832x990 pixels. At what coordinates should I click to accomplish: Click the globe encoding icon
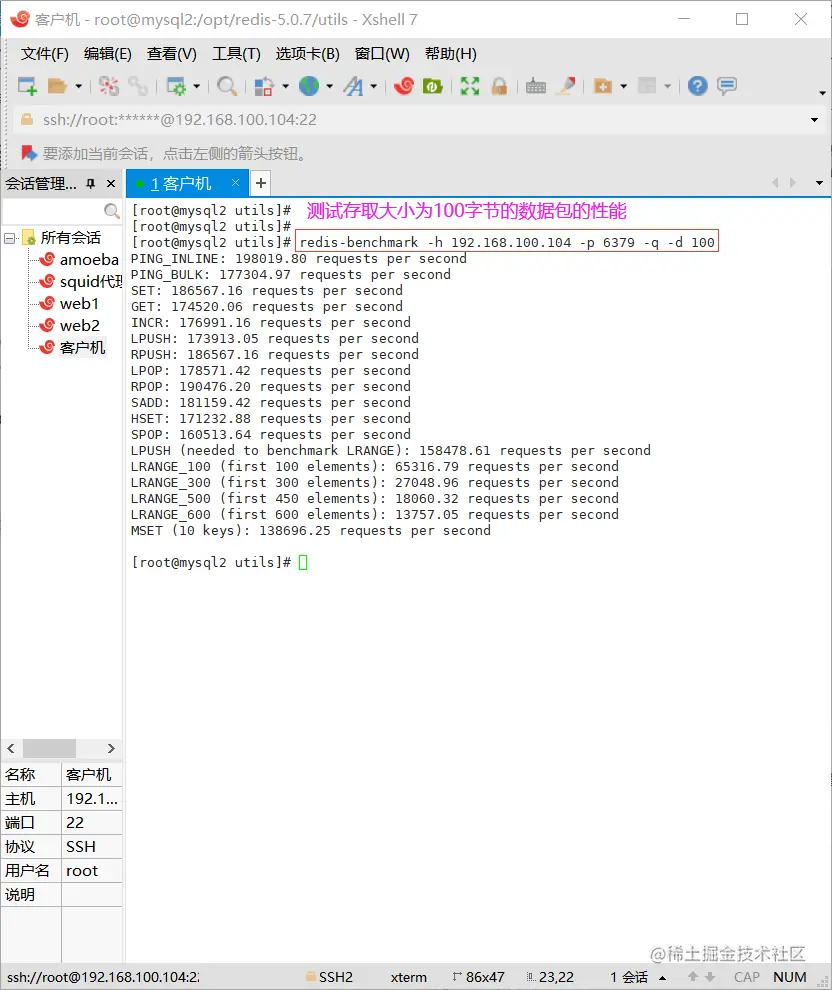(x=309, y=86)
